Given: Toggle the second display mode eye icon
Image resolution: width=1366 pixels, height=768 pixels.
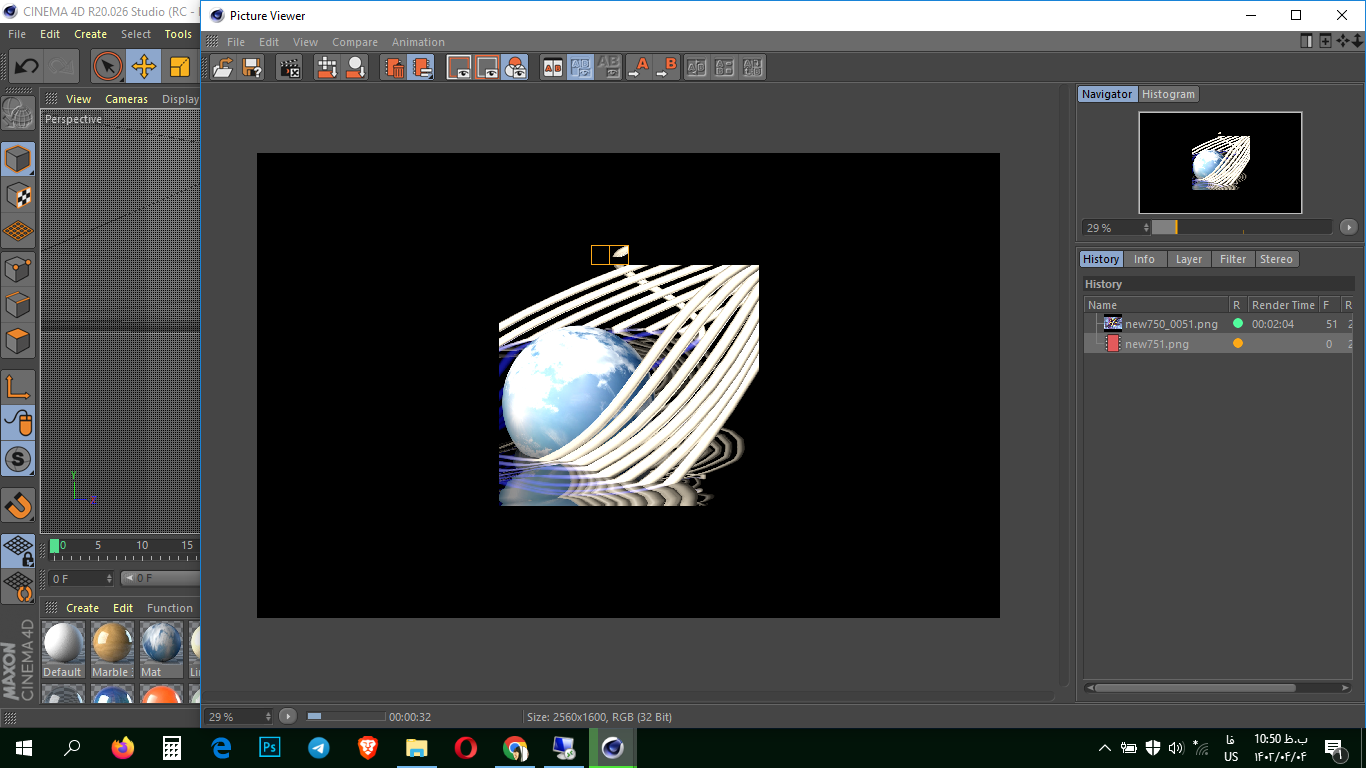Looking at the screenshot, I should (x=487, y=67).
